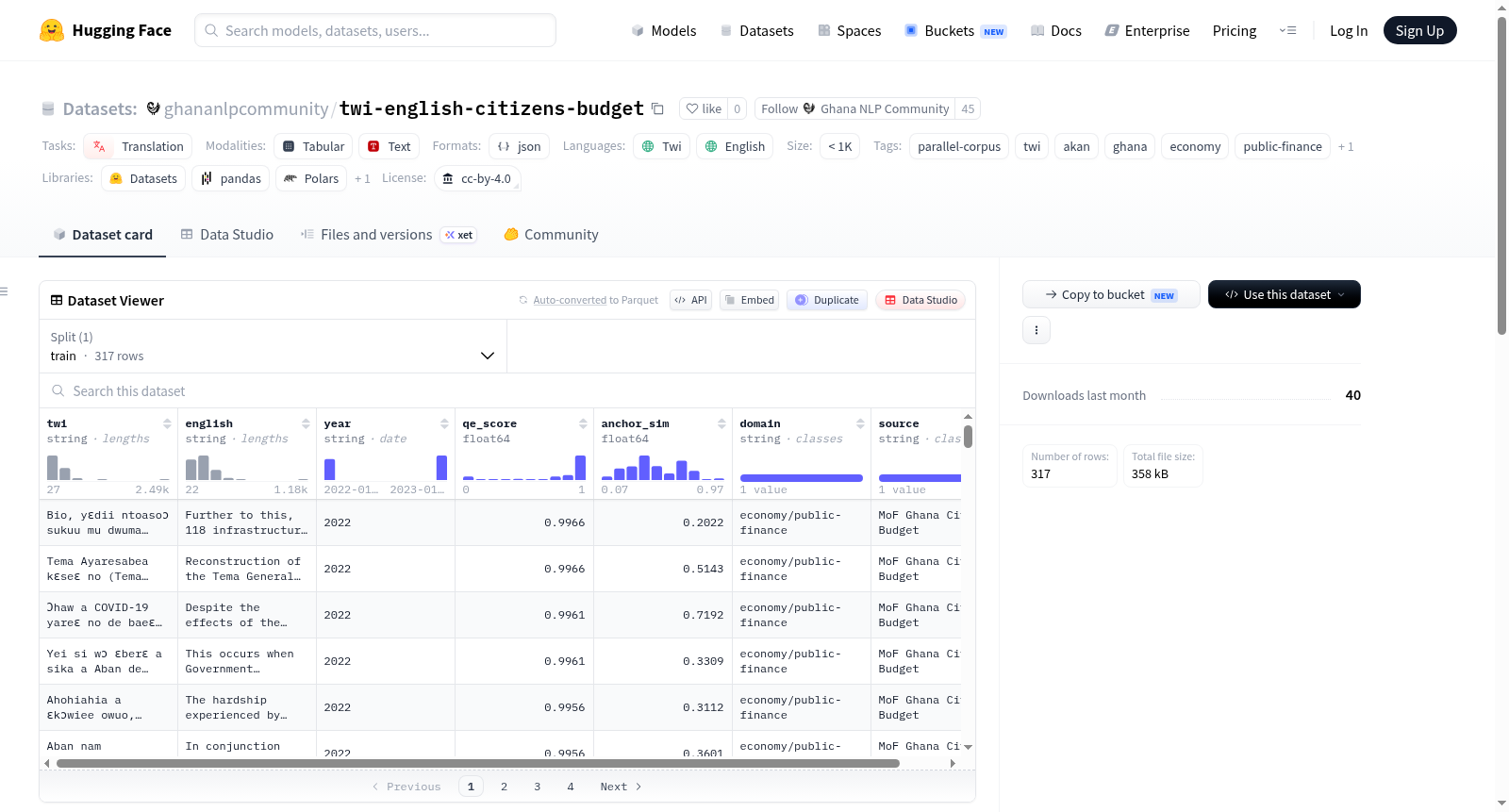Open the ghananlpcommunity organization link
The height and width of the screenshot is (812, 1509).
click(x=246, y=109)
